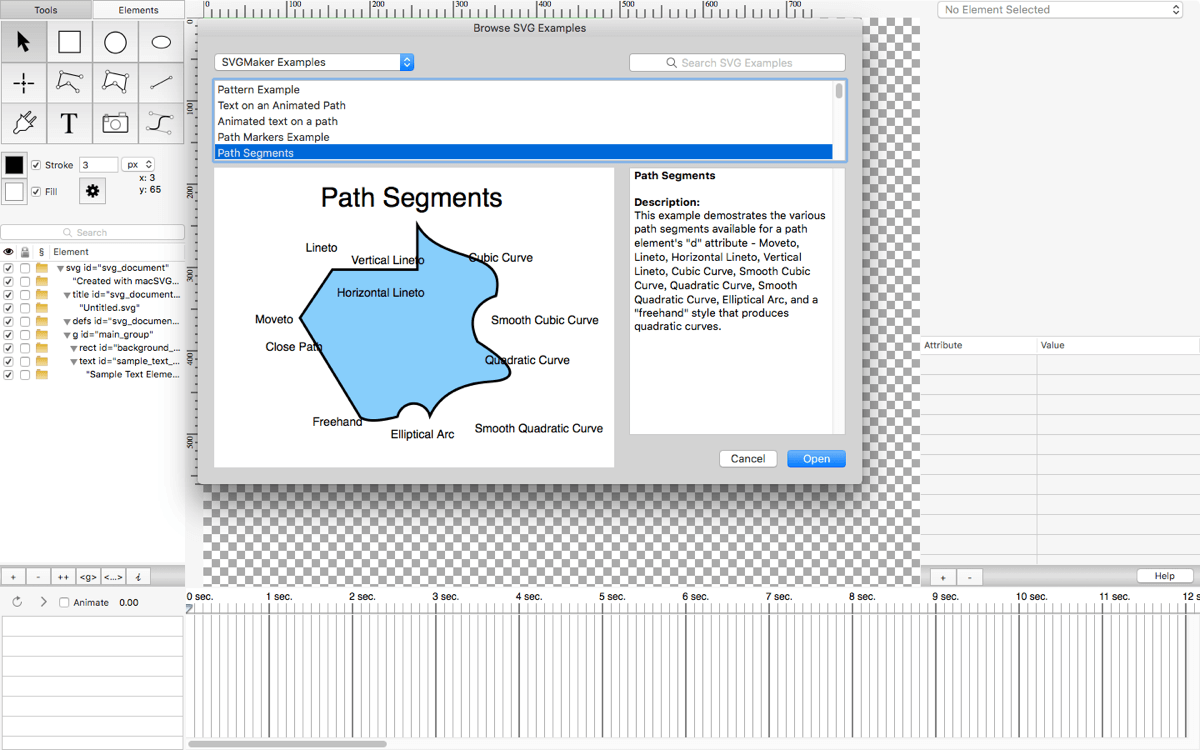Screen dimensions: 1200x750
Task: Click the Open button
Action: [816, 459]
